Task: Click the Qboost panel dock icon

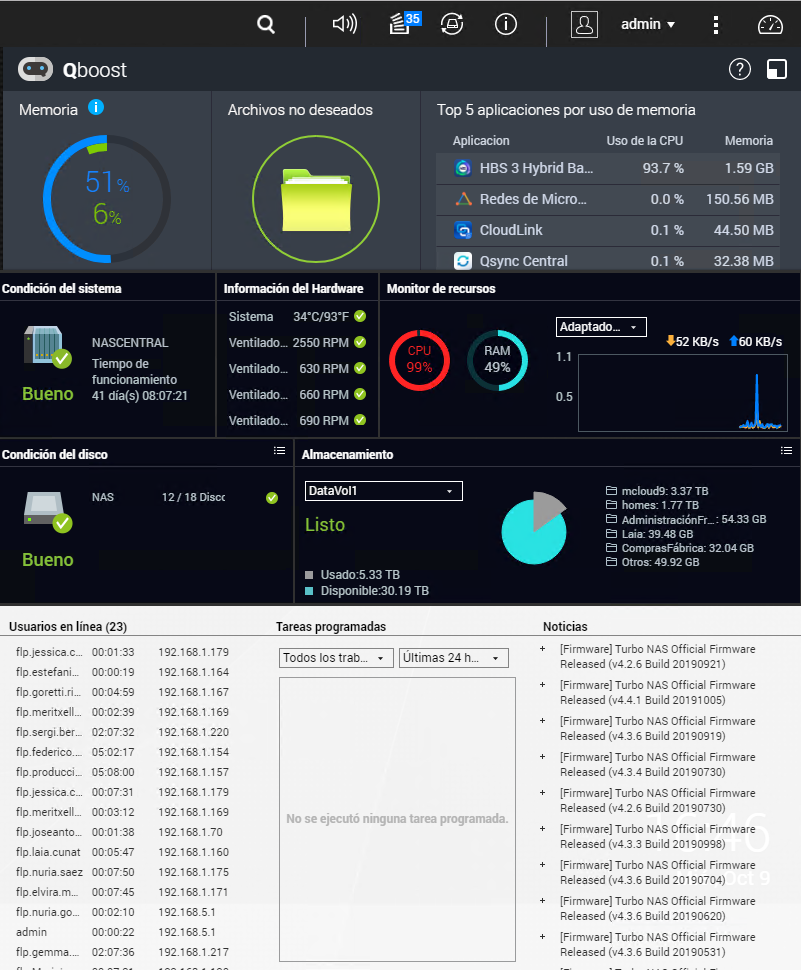Action: (x=776, y=69)
